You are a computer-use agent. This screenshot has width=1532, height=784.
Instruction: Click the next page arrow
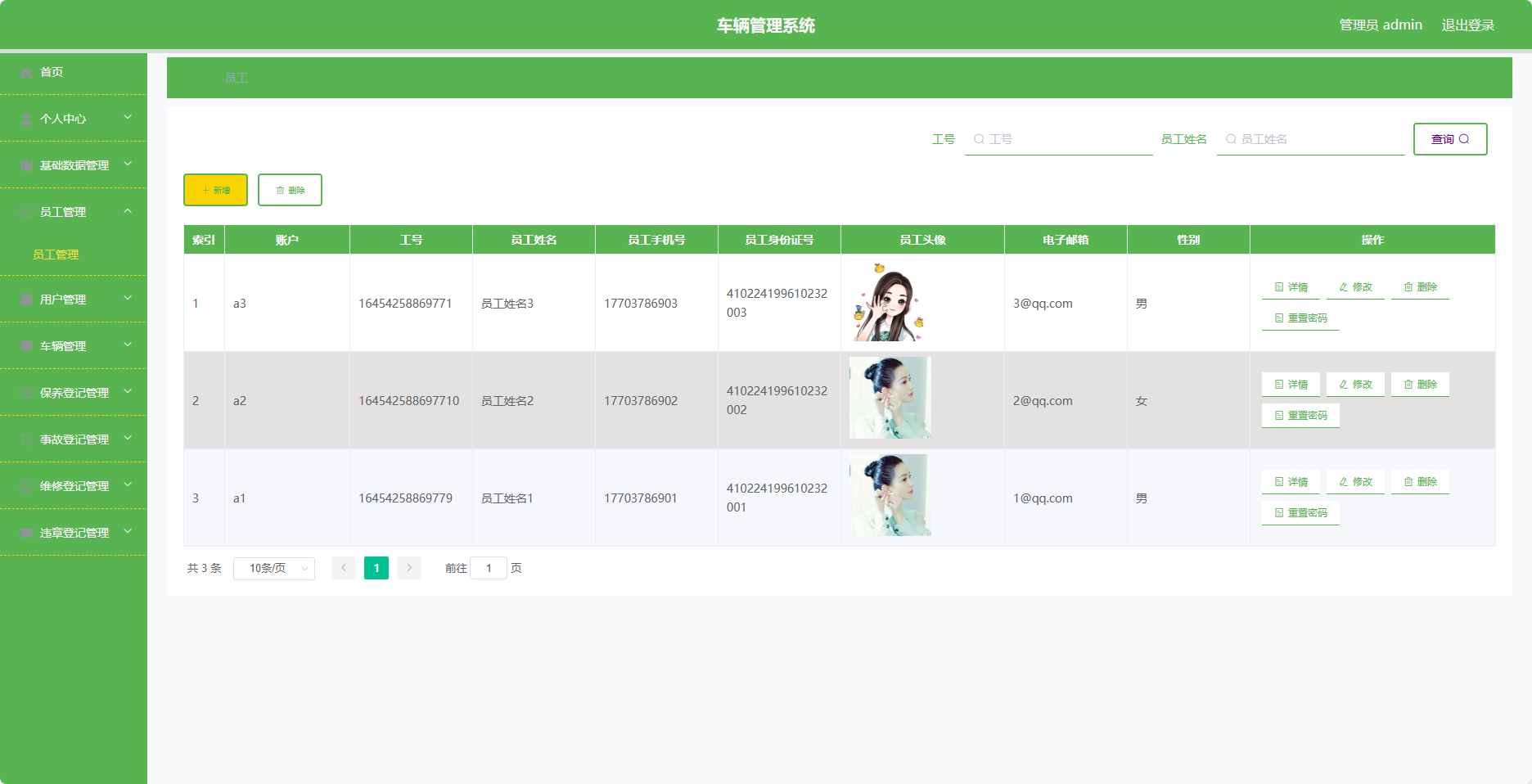[409, 568]
